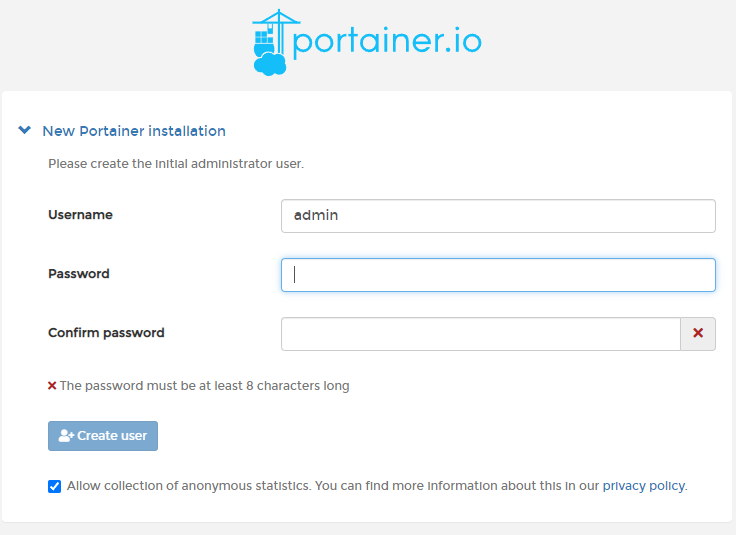Collapse section using the chevron arrow
The width and height of the screenshot is (736, 535).
pyautogui.click(x=25, y=131)
